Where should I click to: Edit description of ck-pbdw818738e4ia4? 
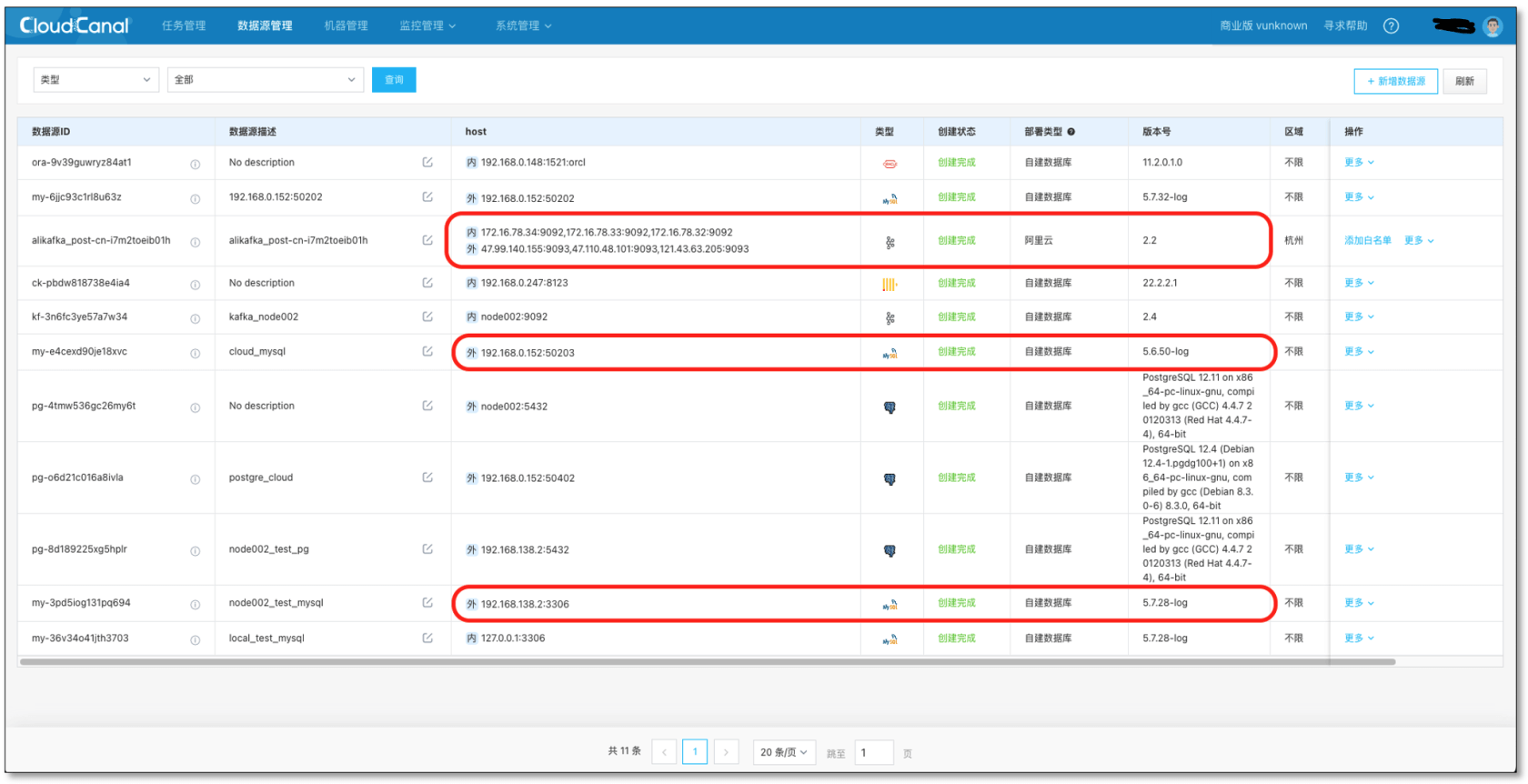427,283
